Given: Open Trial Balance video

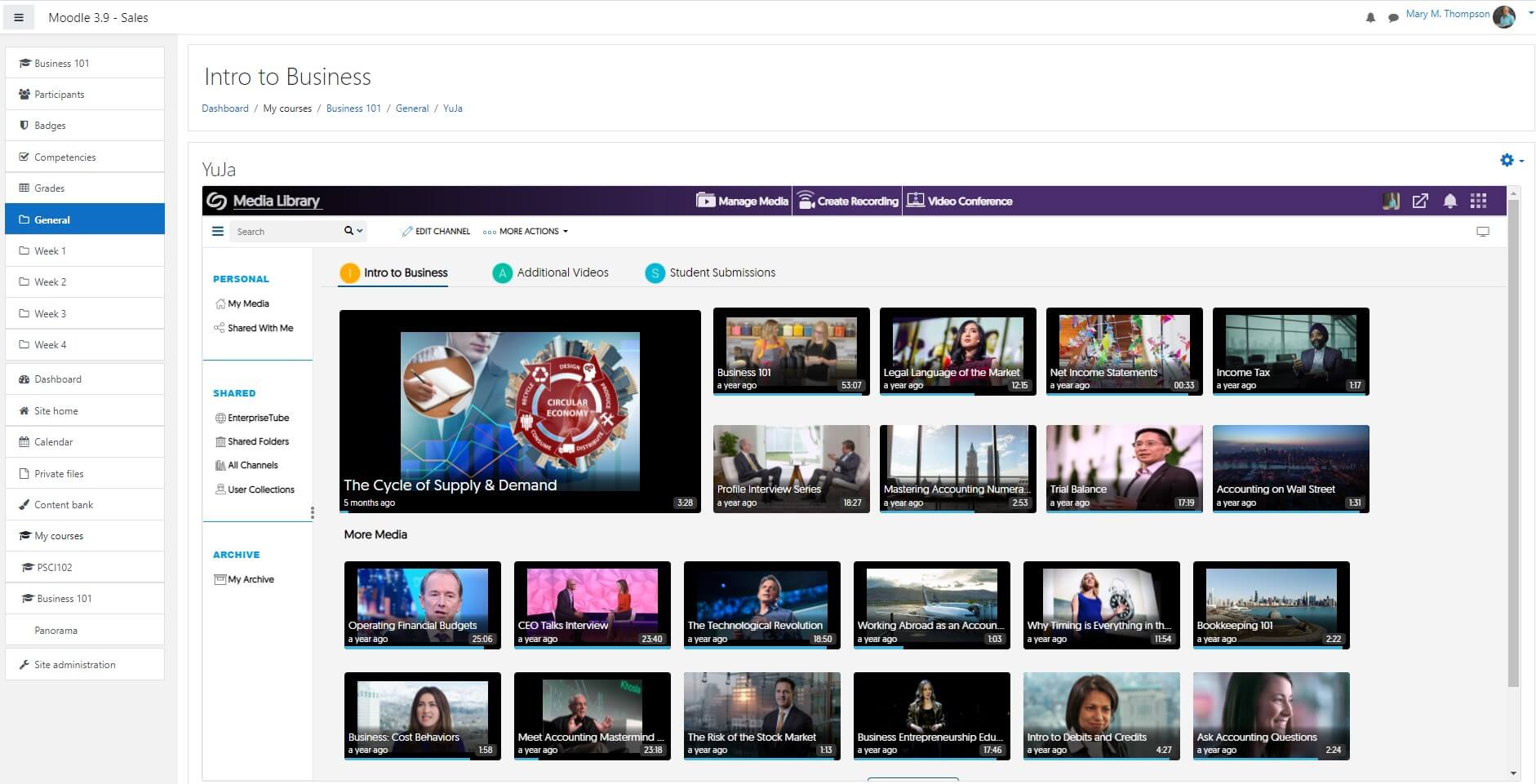Looking at the screenshot, I should click(x=1125, y=469).
